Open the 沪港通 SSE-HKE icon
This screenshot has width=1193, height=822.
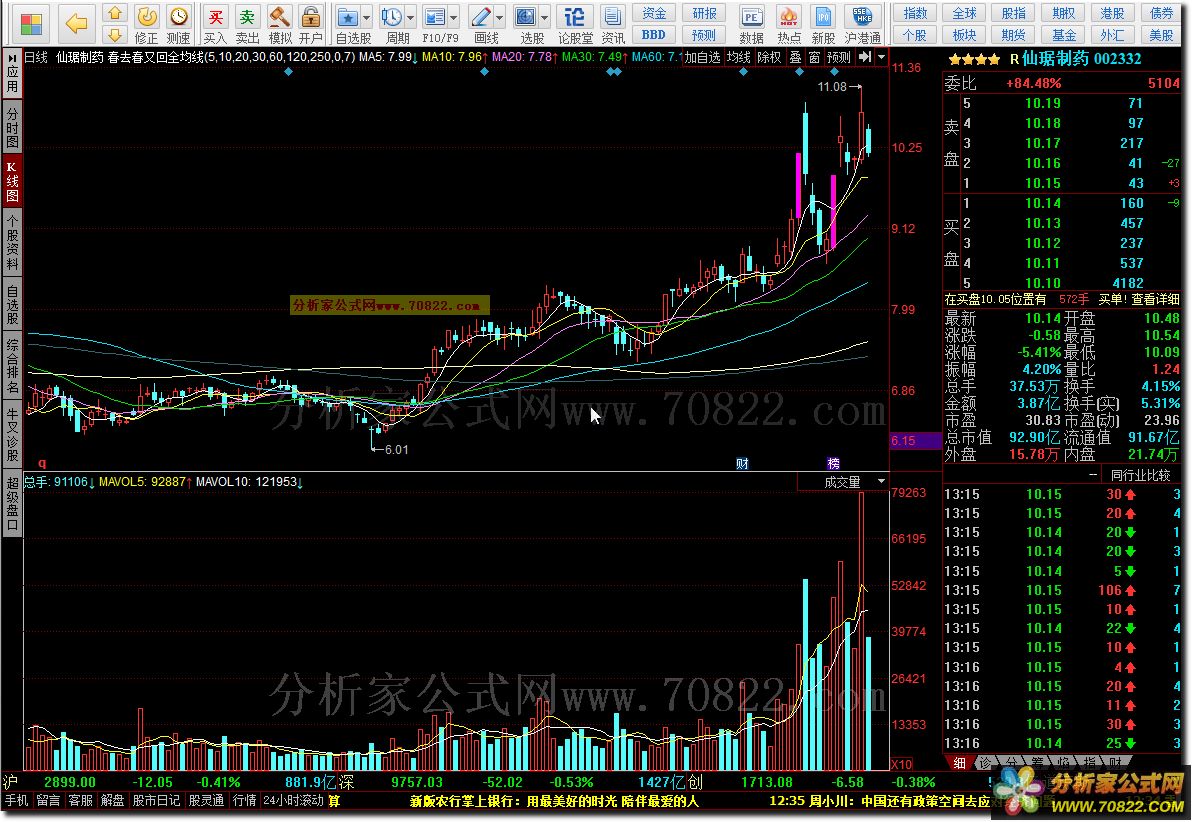pyautogui.click(x=862, y=24)
